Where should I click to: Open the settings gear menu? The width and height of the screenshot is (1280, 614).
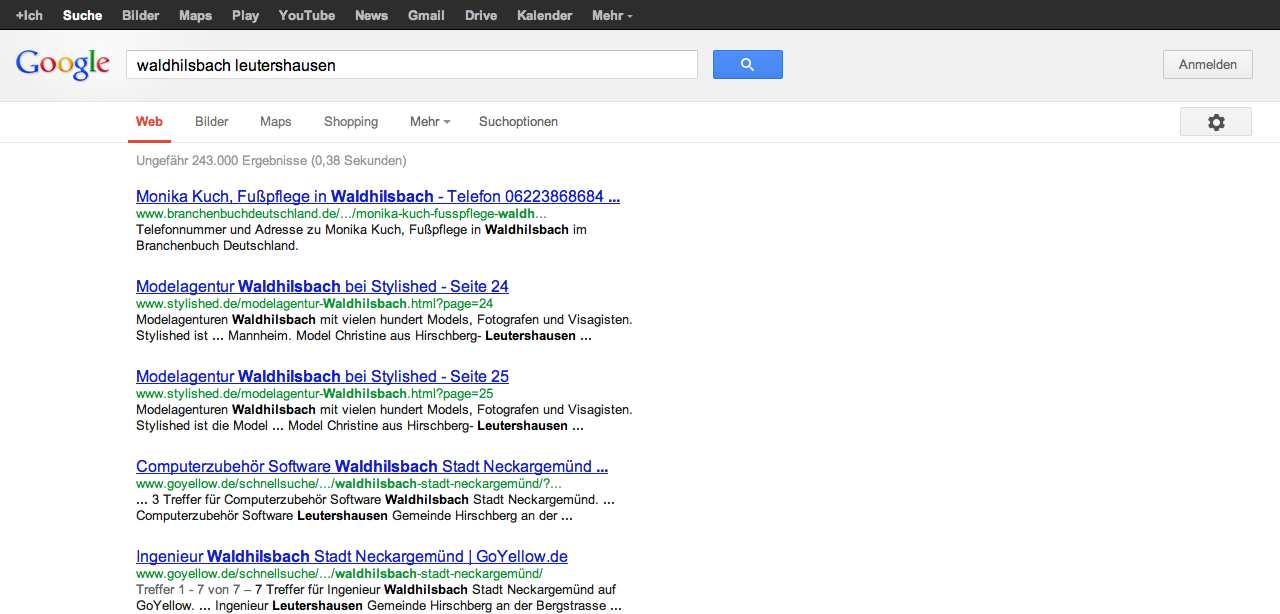1215,122
